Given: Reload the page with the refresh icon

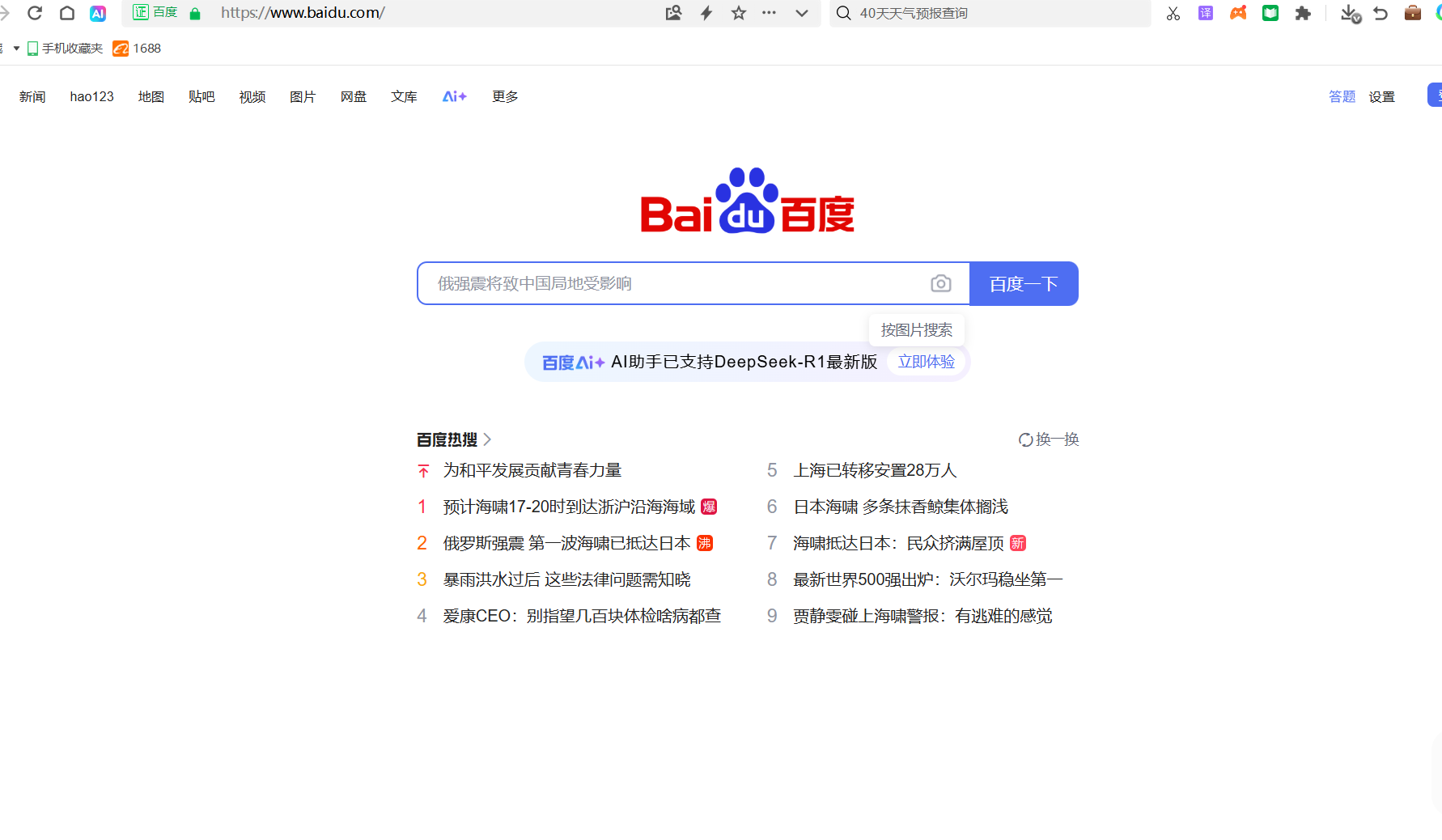Looking at the screenshot, I should [35, 13].
